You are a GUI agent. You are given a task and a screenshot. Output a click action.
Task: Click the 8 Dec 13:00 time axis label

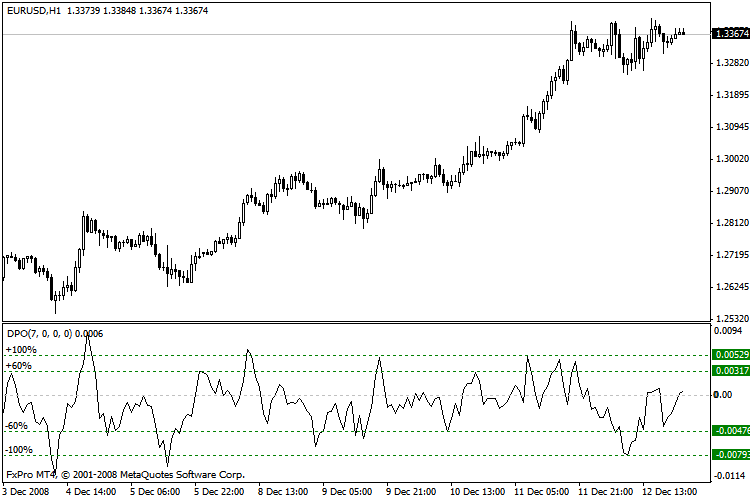[x=283, y=491]
